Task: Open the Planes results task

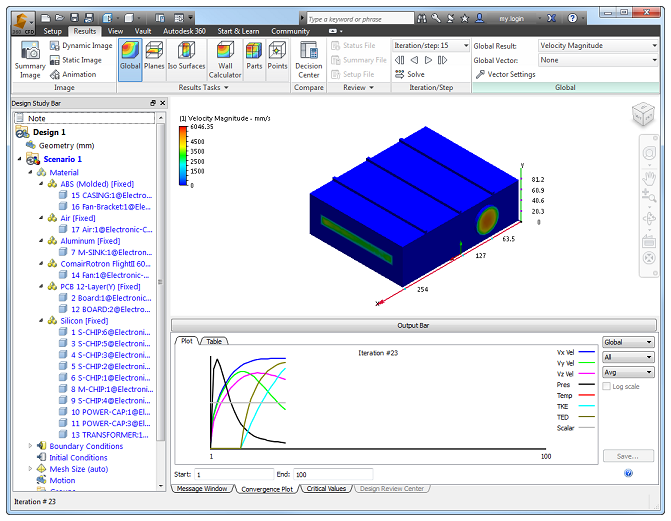Action: 154,60
